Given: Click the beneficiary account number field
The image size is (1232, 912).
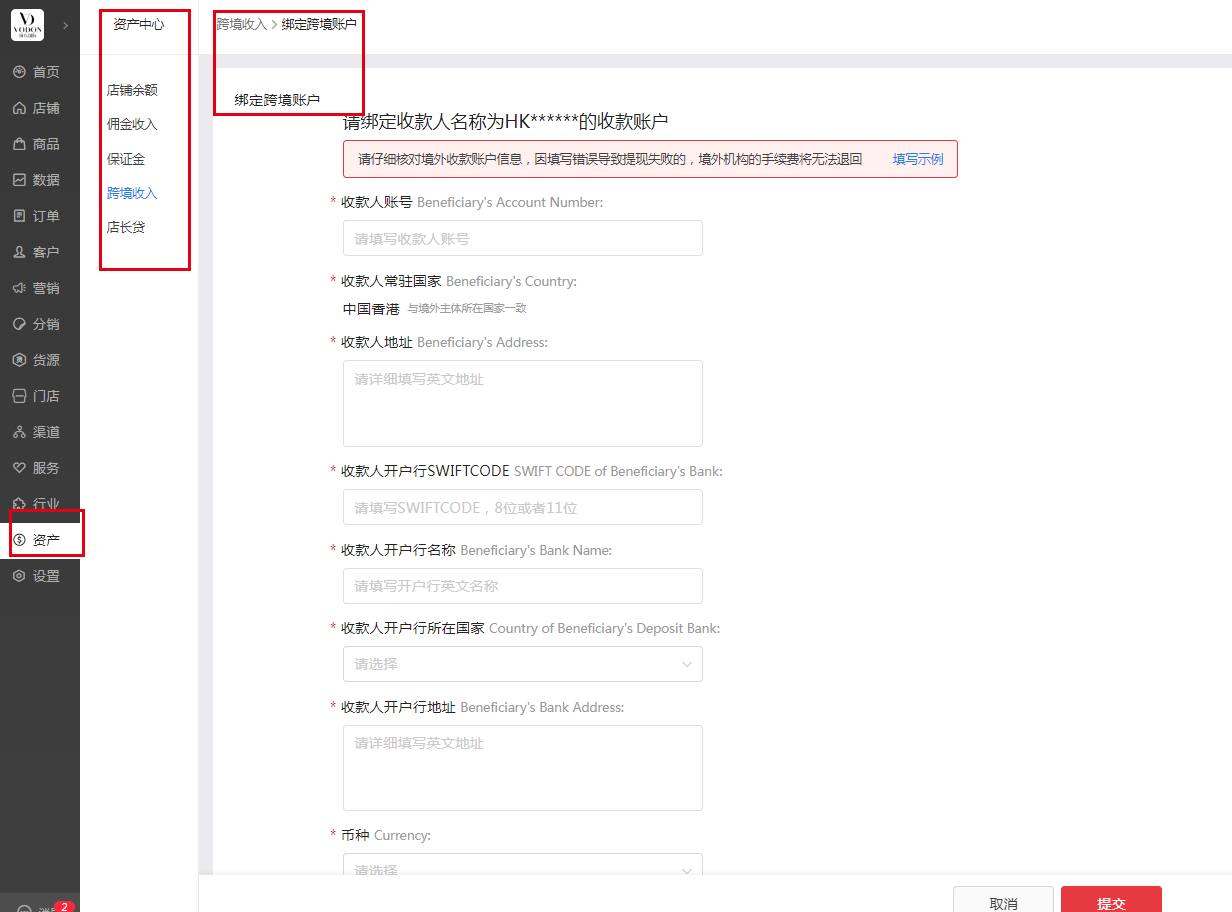Looking at the screenshot, I should click(522, 238).
